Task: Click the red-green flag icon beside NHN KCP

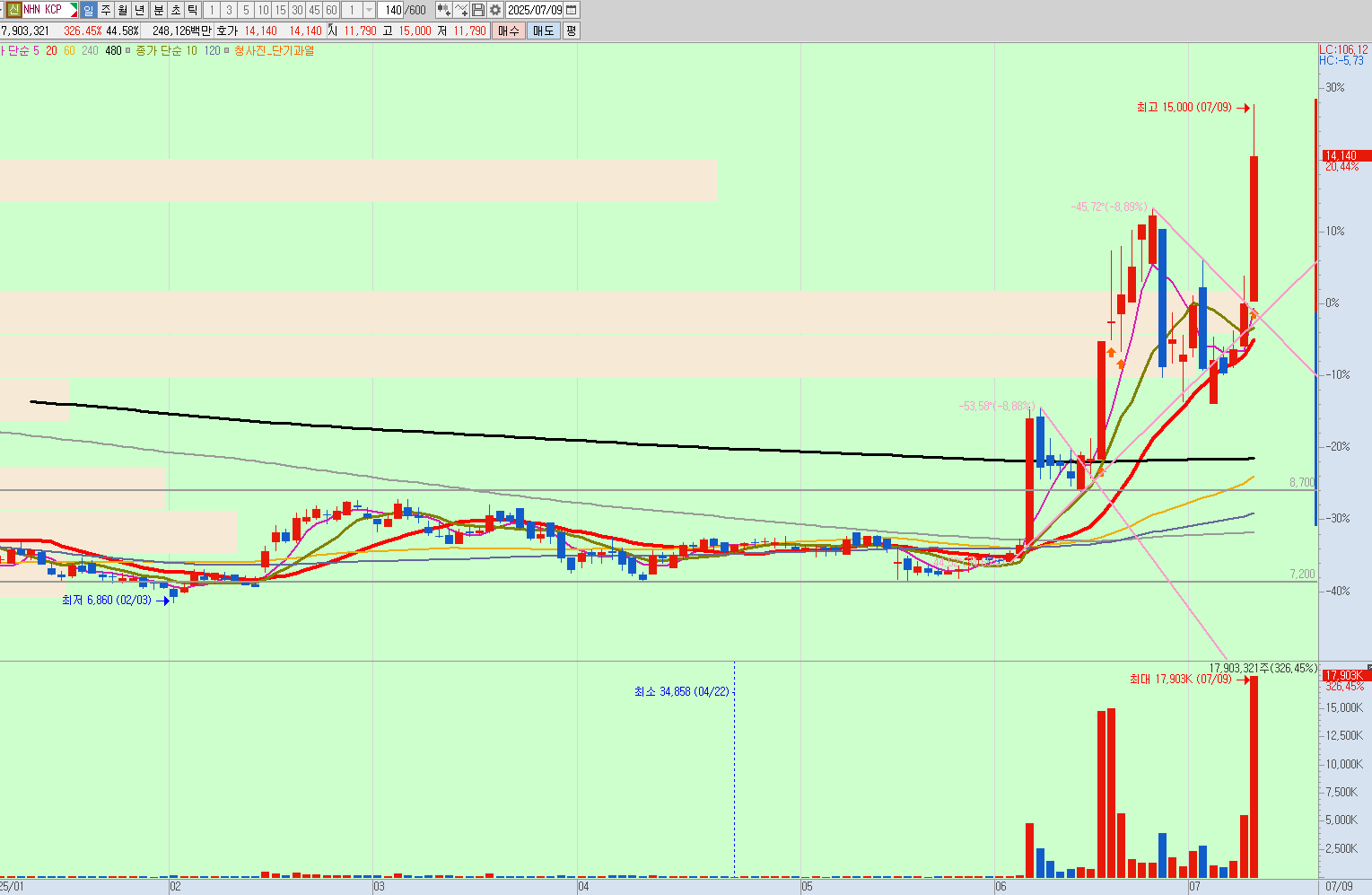Action: pos(74,10)
